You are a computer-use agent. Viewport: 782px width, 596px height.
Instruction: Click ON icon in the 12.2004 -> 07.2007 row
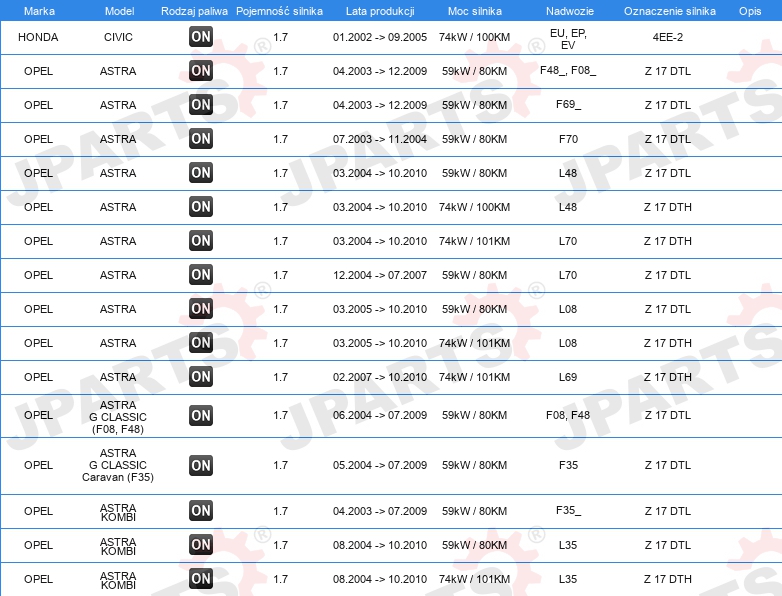201,274
